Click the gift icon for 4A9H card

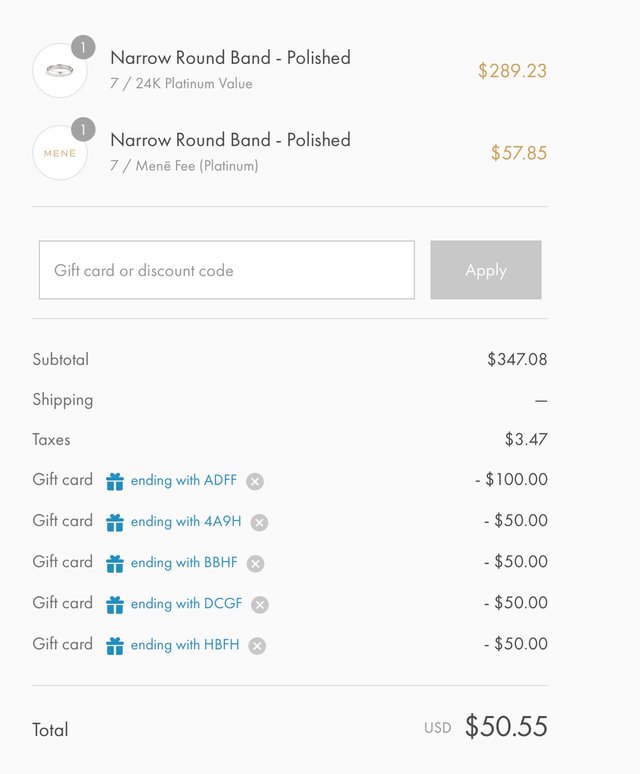coord(115,522)
